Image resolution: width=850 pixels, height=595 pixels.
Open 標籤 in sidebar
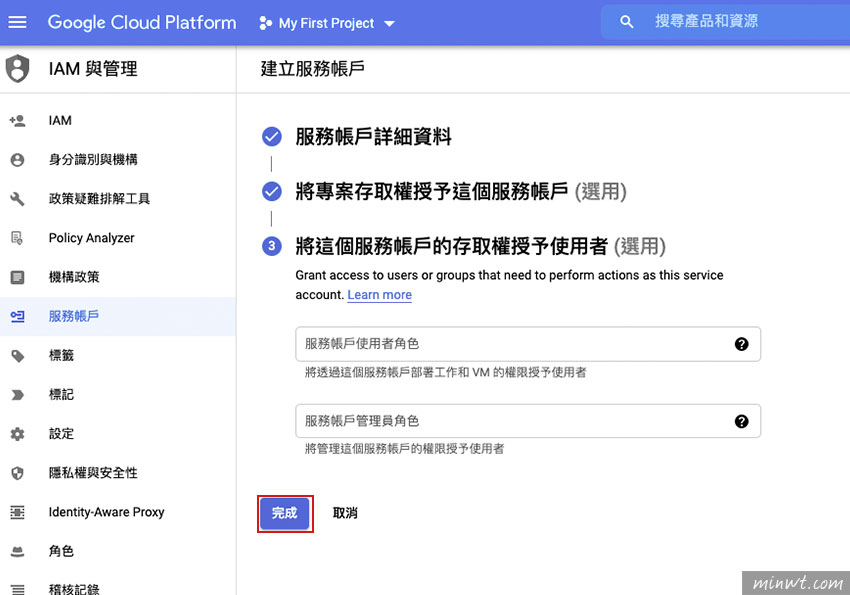[x=118, y=355]
